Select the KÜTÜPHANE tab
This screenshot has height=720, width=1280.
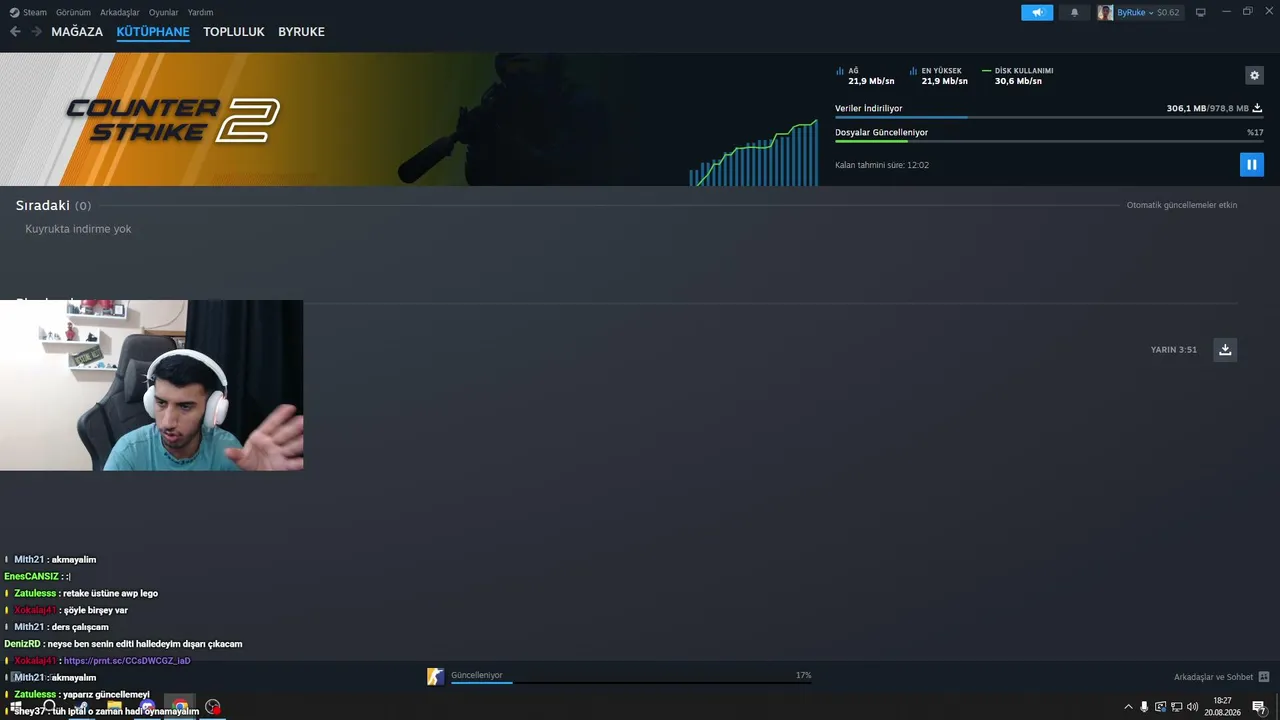[x=153, y=32]
